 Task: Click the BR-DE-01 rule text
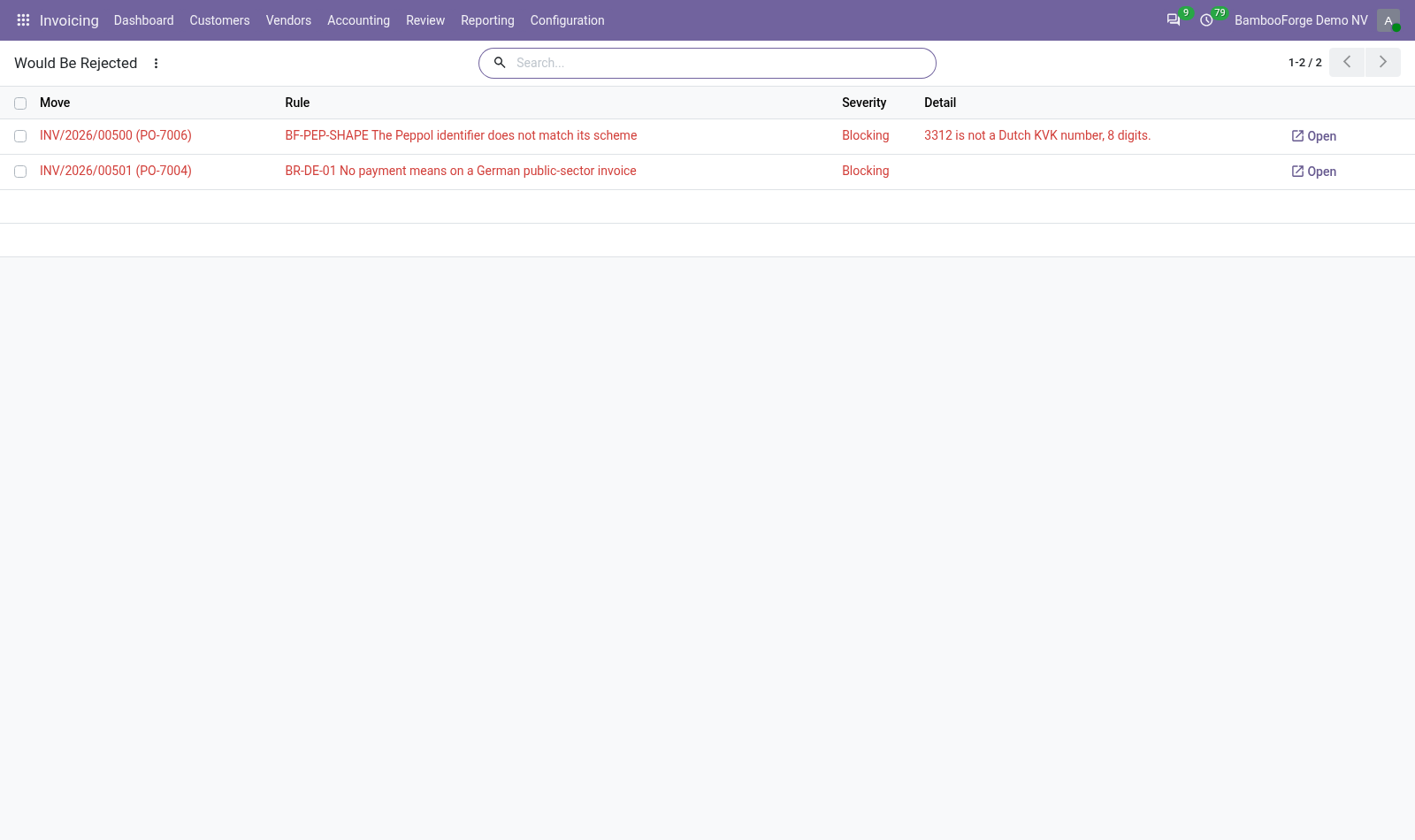coord(461,171)
